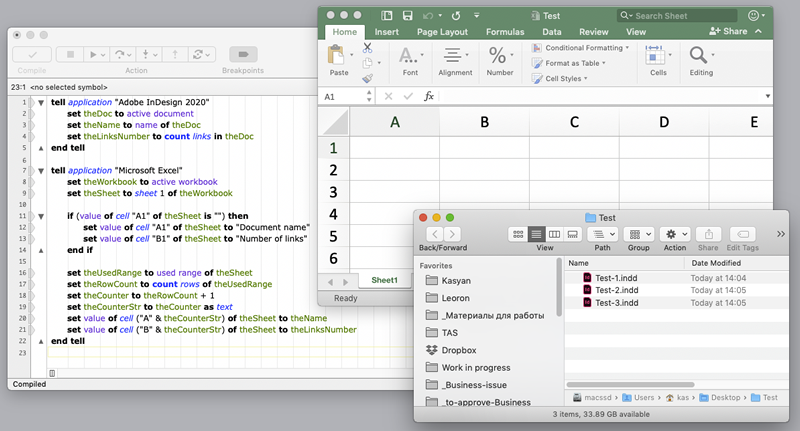Image resolution: width=800 pixels, height=431 pixels.
Task: Collapse the if block triangle on line 11
Action: pyautogui.click(x=41, y=216)
